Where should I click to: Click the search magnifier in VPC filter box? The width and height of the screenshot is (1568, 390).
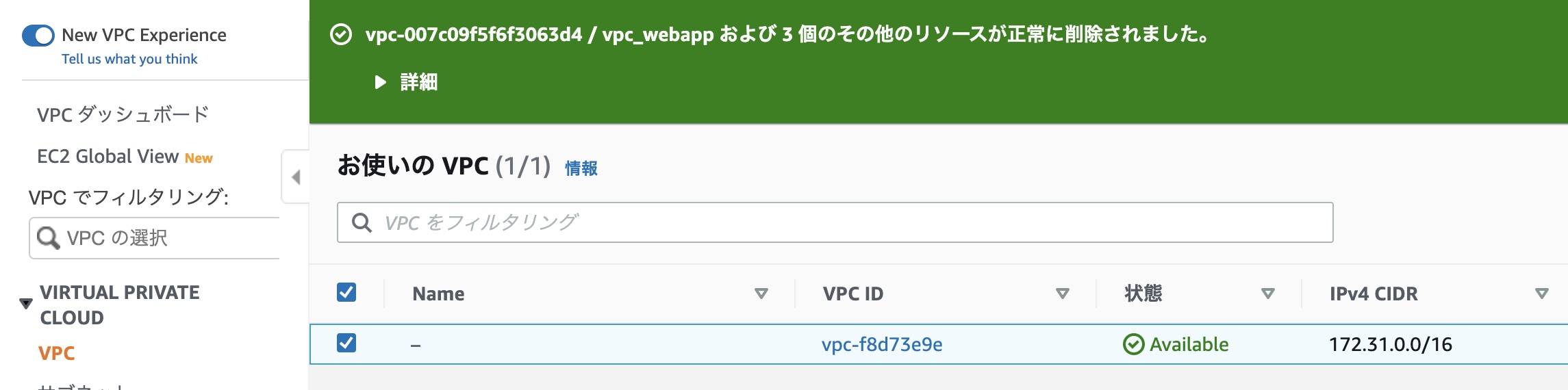click(362, 222)
